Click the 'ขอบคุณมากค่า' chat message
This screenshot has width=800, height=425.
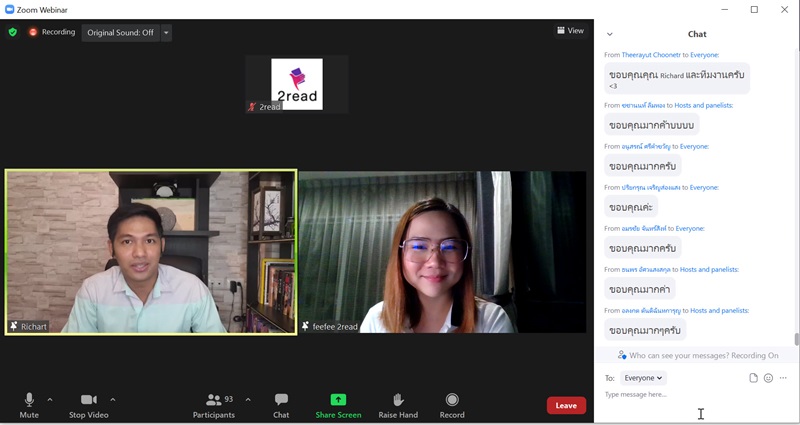click(640, 289)
